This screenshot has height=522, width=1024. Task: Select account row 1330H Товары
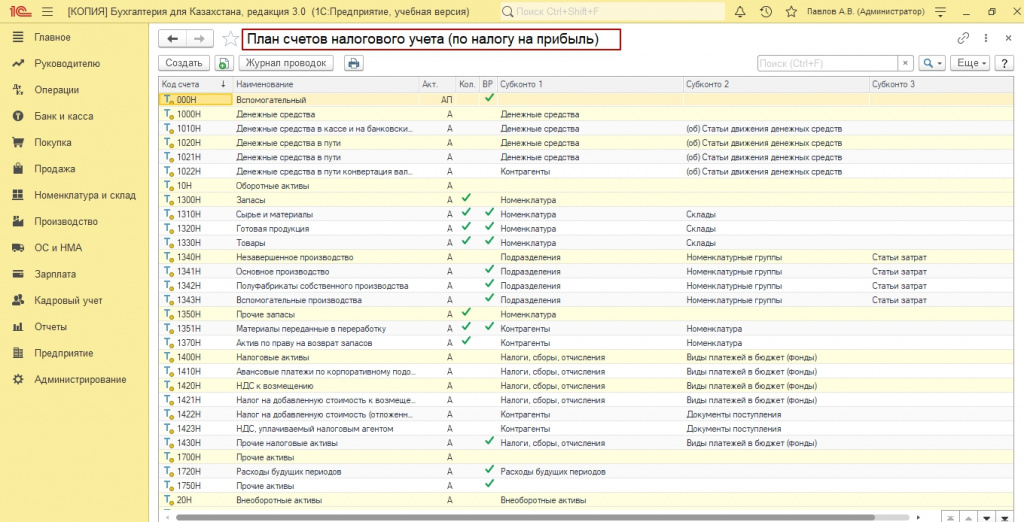(586, 242)
